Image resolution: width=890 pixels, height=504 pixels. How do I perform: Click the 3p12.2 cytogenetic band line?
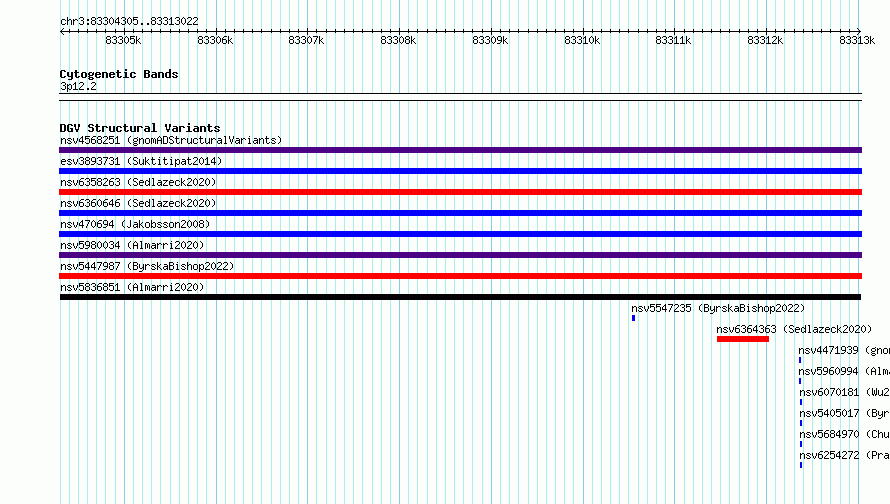coord(460,97)
